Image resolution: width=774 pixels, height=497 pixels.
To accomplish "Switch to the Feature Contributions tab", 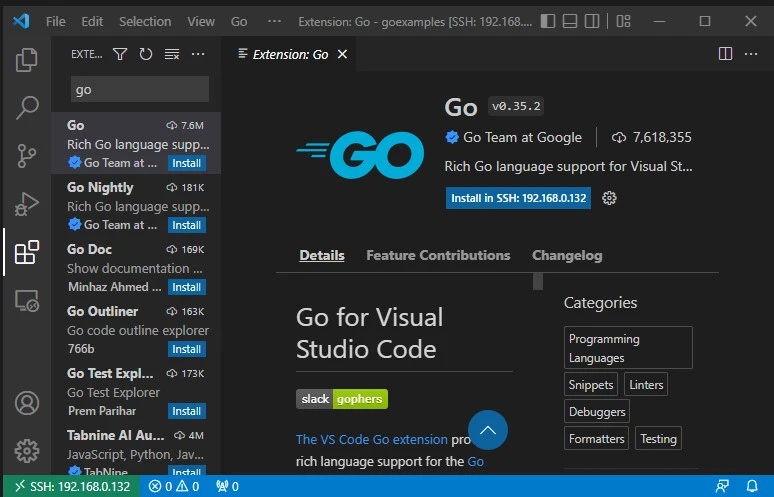I will pyautogui.click(x=438, y=255).
